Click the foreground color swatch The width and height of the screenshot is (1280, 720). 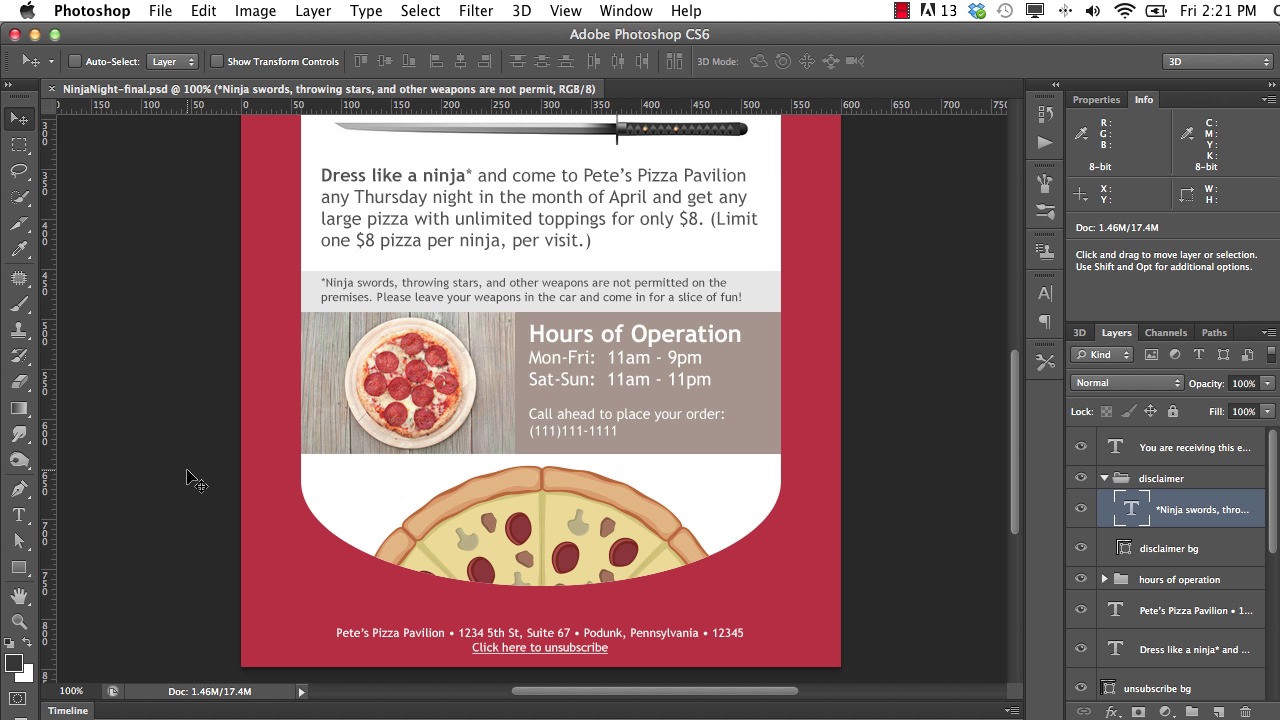[x=13, y=664]
